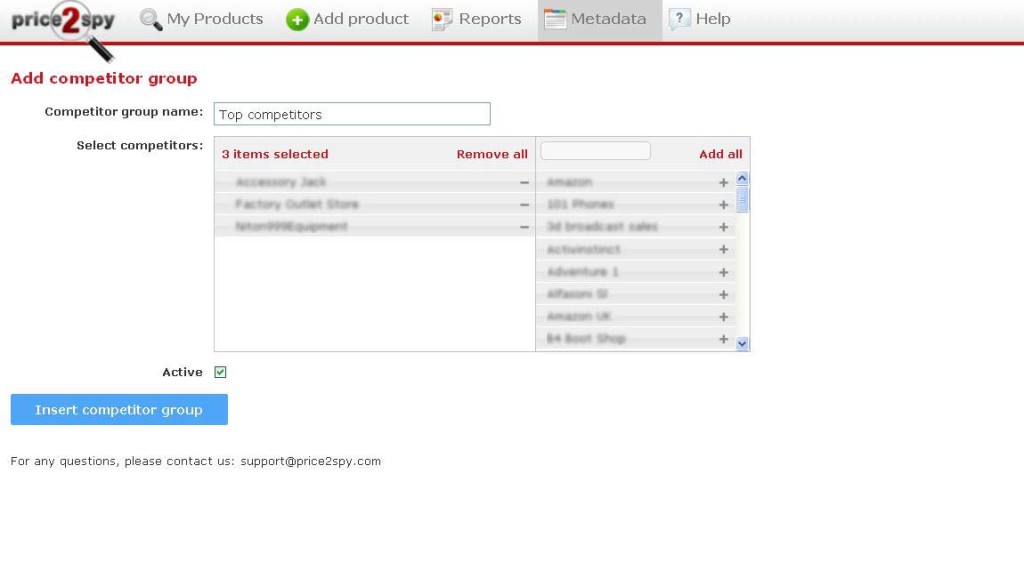Select the Adventure 1 row
This screenshot has height=562, width=1024.
point(635,272)
